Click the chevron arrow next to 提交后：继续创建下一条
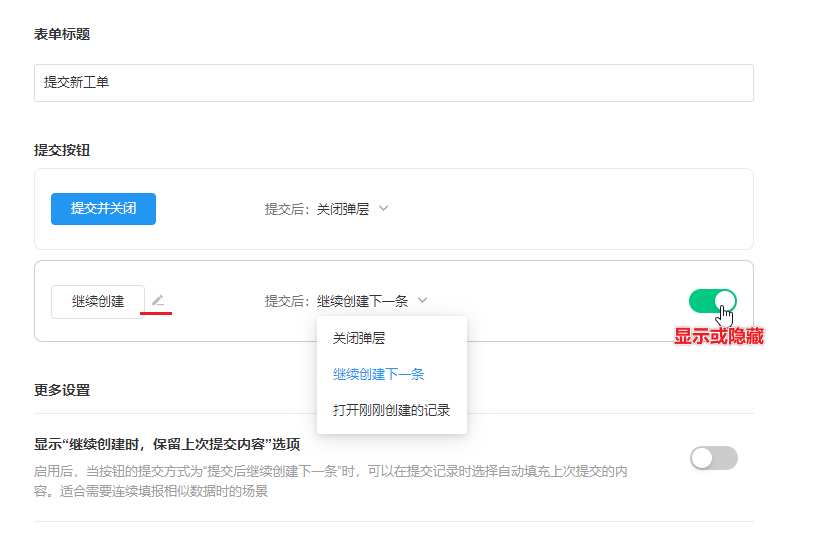Image resolution: width=836 pixels, height=550 pixels. click(x=423, y=300)
